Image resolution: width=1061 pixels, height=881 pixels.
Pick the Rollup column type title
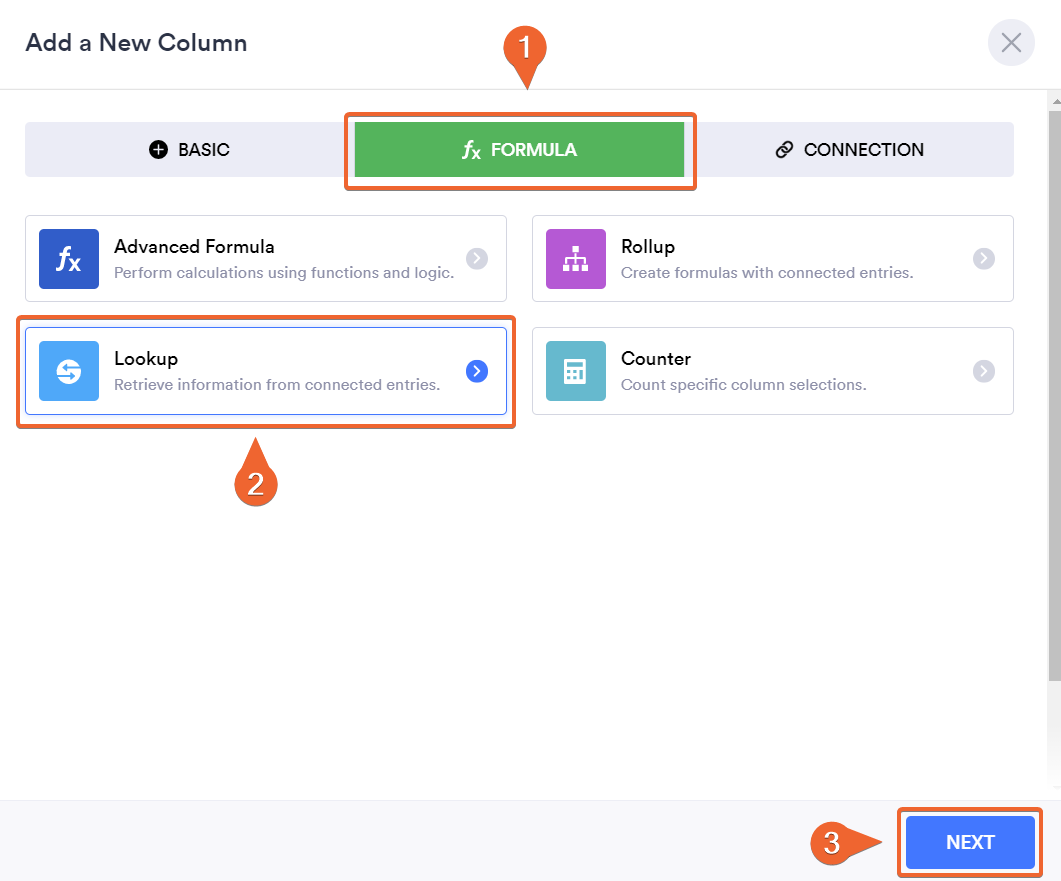[648, 246]
